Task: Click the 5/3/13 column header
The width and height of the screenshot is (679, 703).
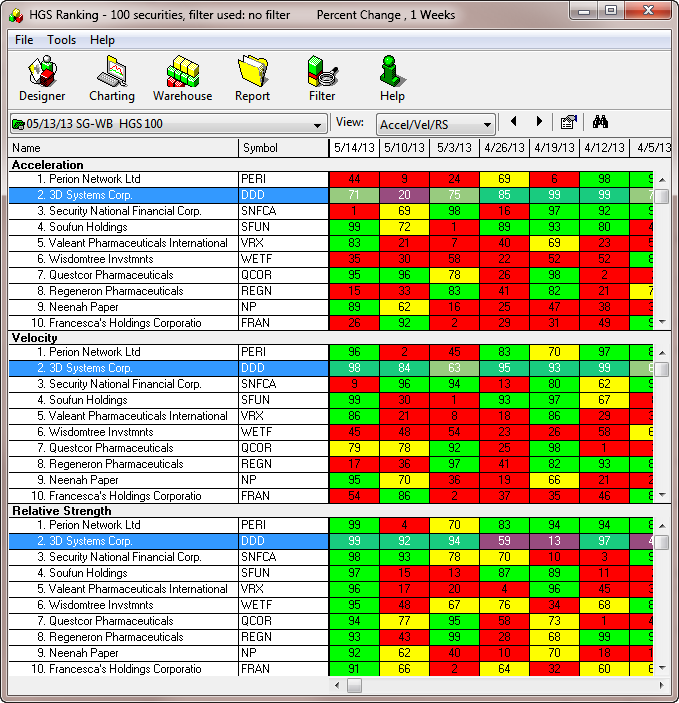Action: [454, 148]
